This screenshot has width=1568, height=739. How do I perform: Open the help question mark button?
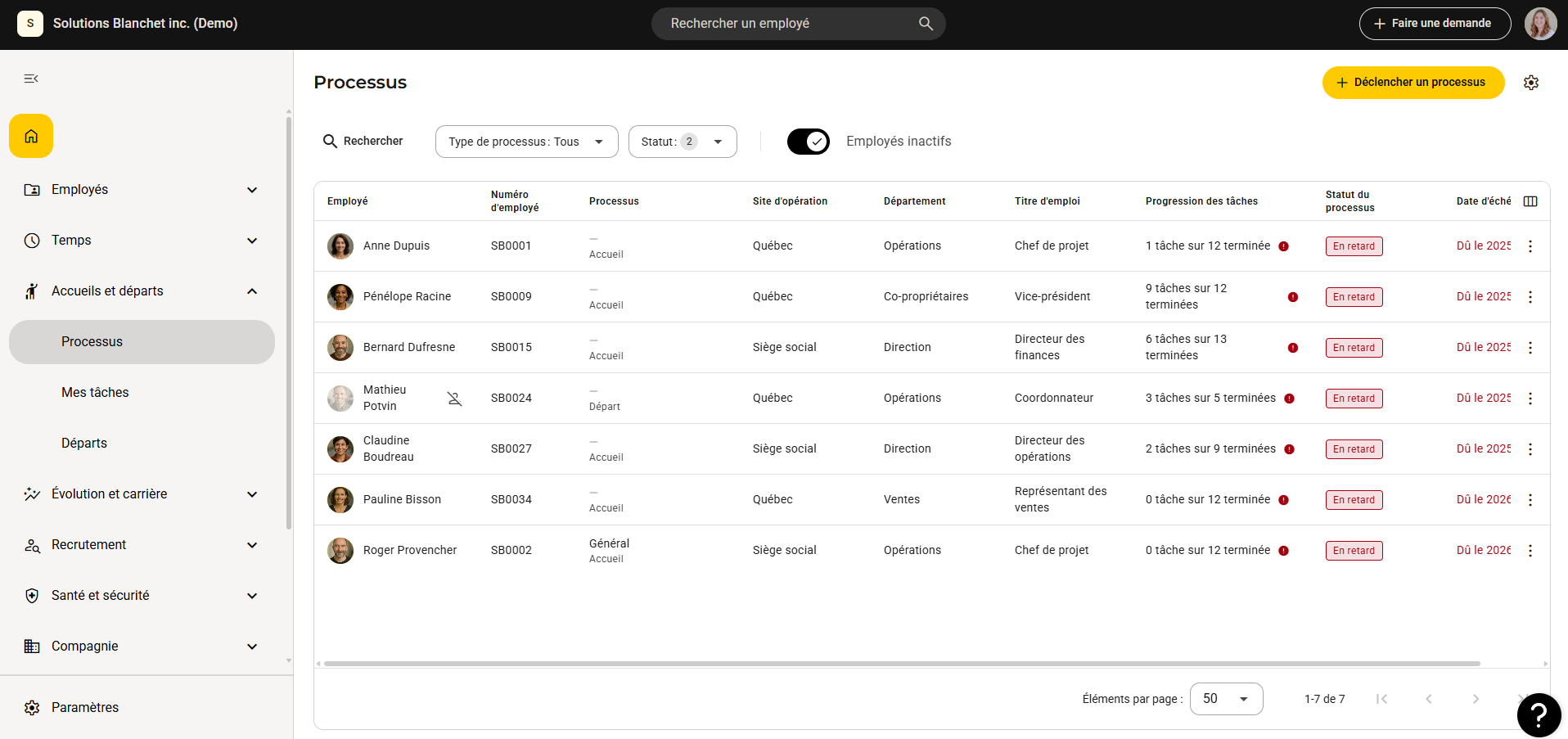[1539, 715]
